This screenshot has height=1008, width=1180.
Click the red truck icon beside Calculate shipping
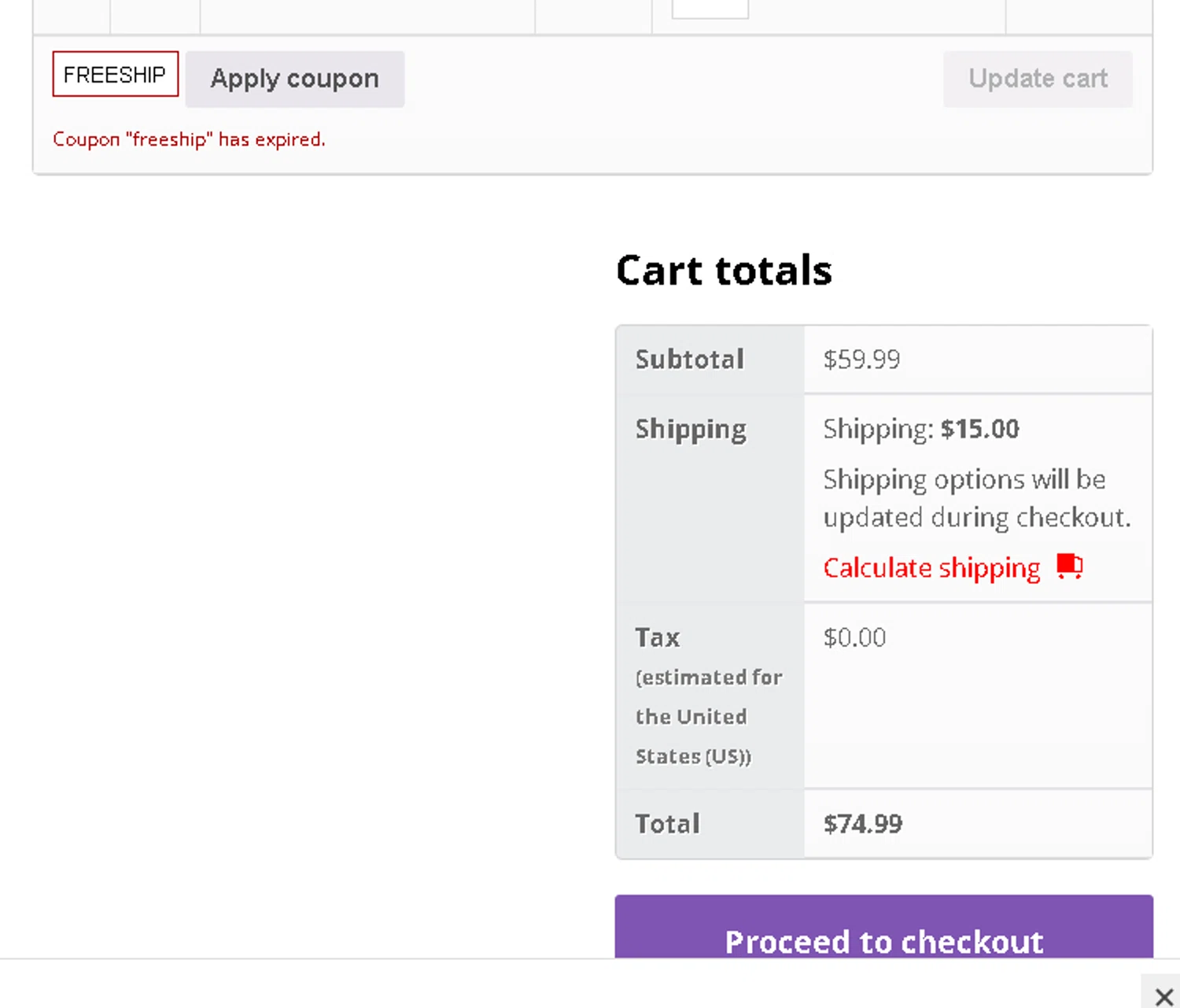point(1070,566)
